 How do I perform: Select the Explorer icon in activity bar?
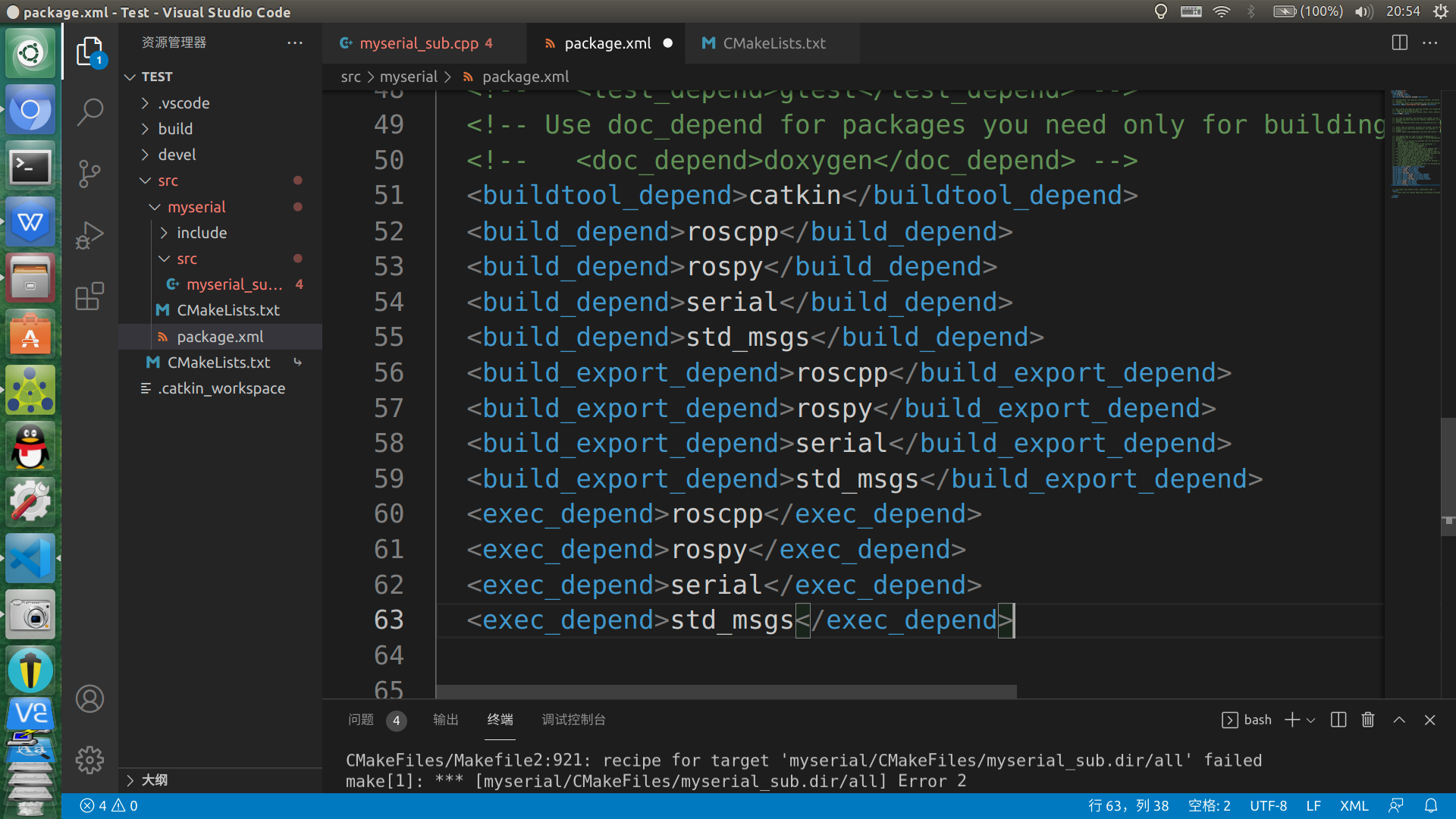(x=89, y=47)
